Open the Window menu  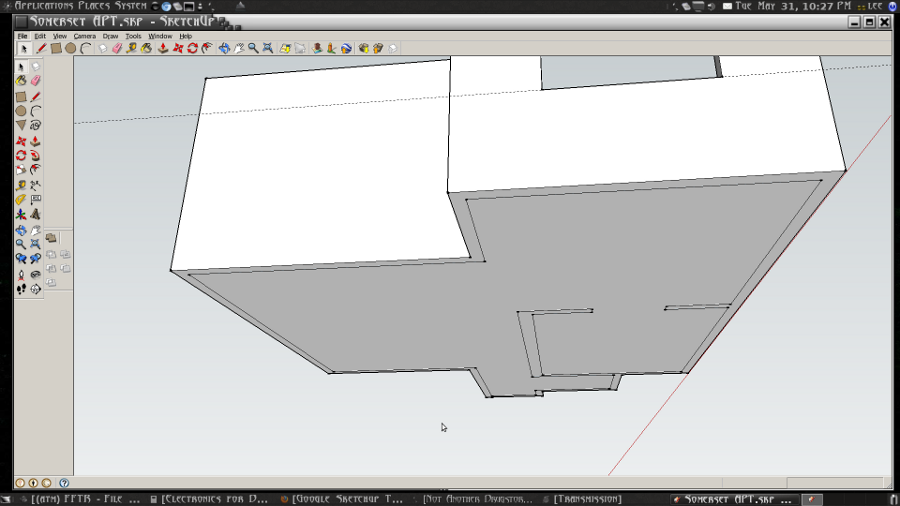point(160,36)
